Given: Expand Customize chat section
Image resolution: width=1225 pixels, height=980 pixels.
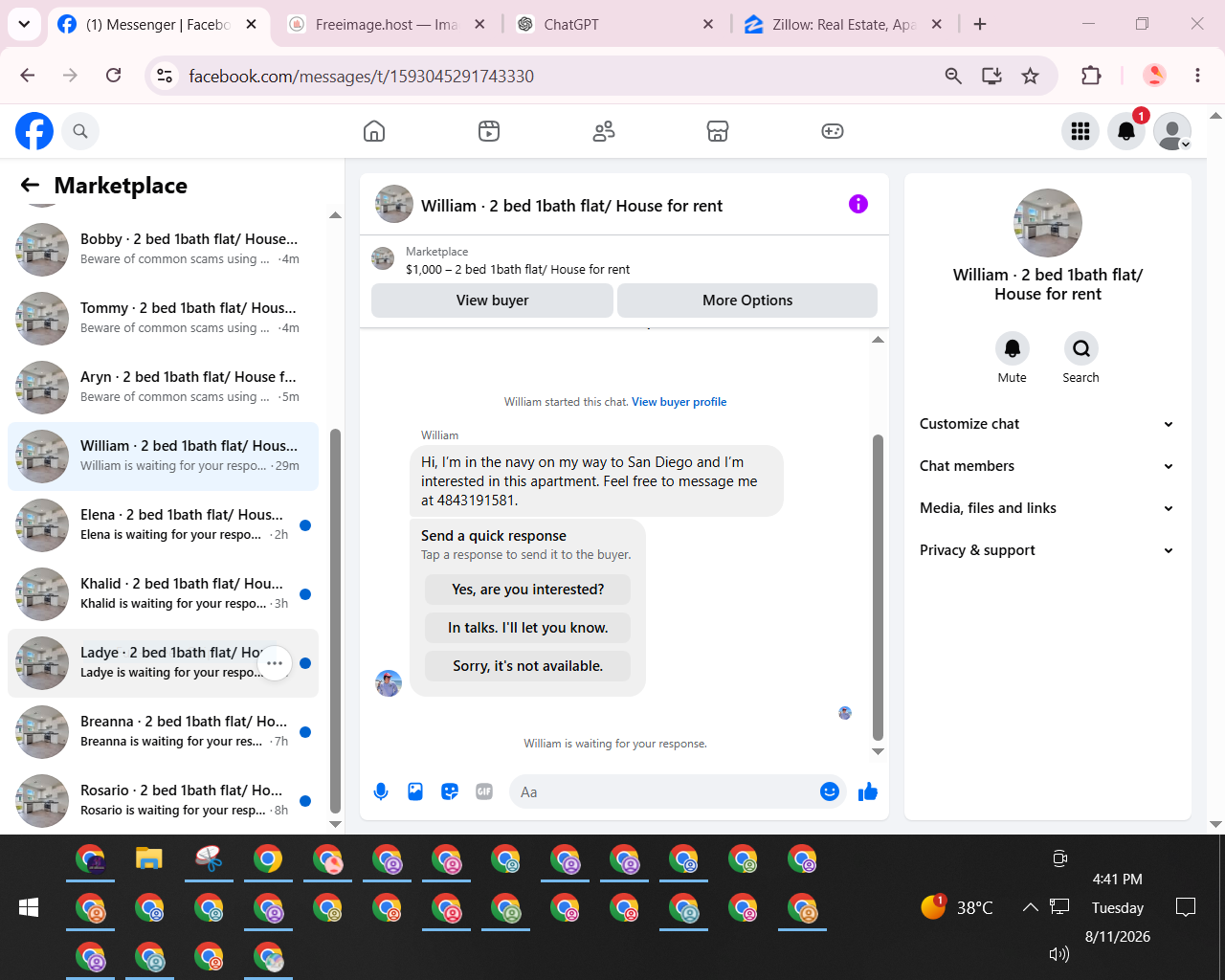Looking at the screenshot, I should [1047, 424].
